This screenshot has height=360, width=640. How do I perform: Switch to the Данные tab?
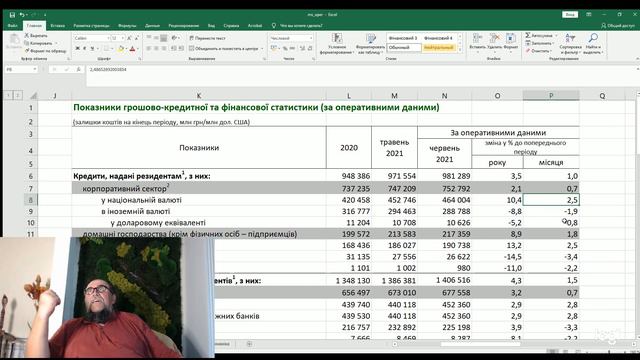(152, 26)
